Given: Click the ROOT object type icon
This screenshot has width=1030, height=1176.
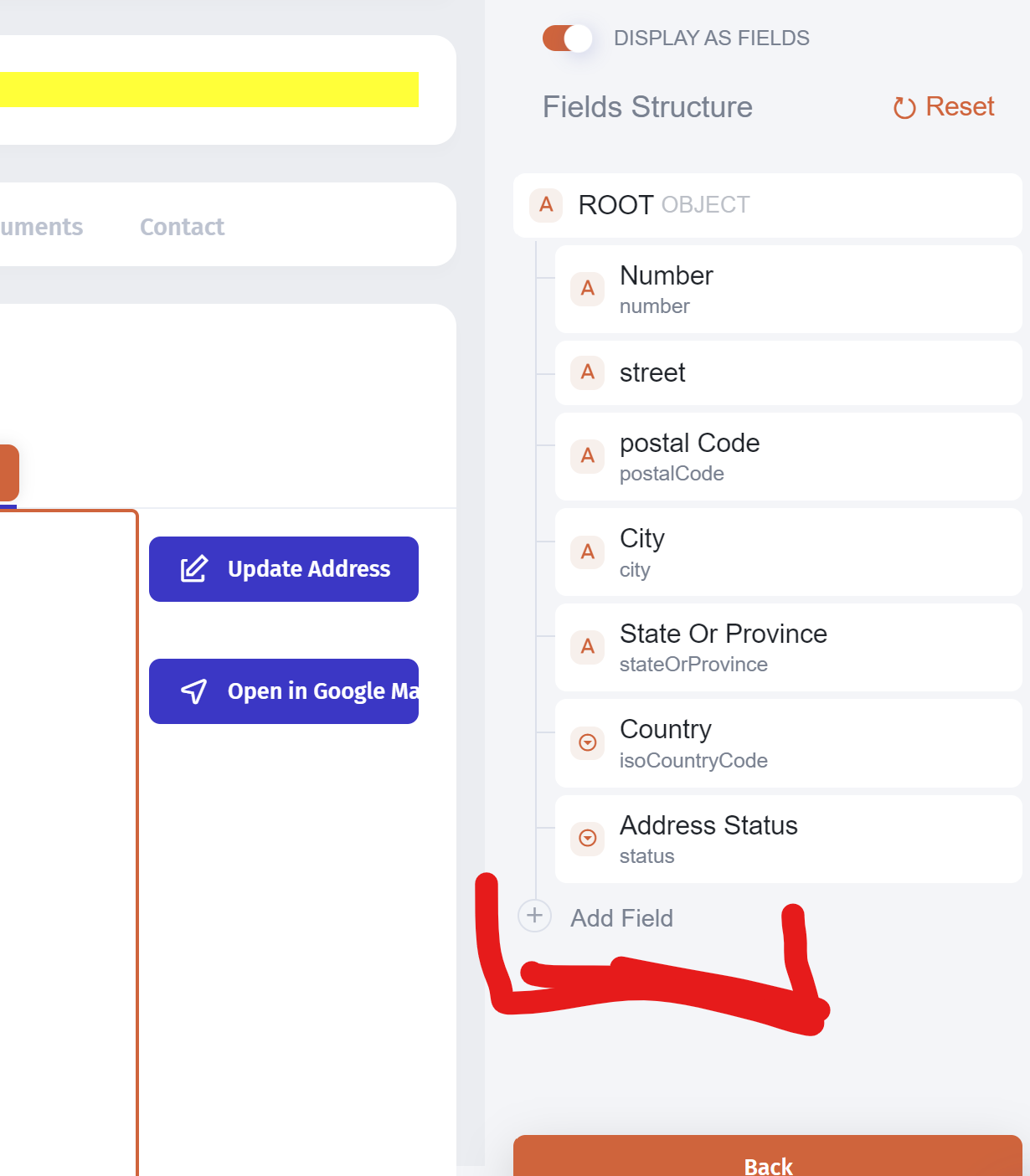Looking at the screenshot, I should pos(546,205).
